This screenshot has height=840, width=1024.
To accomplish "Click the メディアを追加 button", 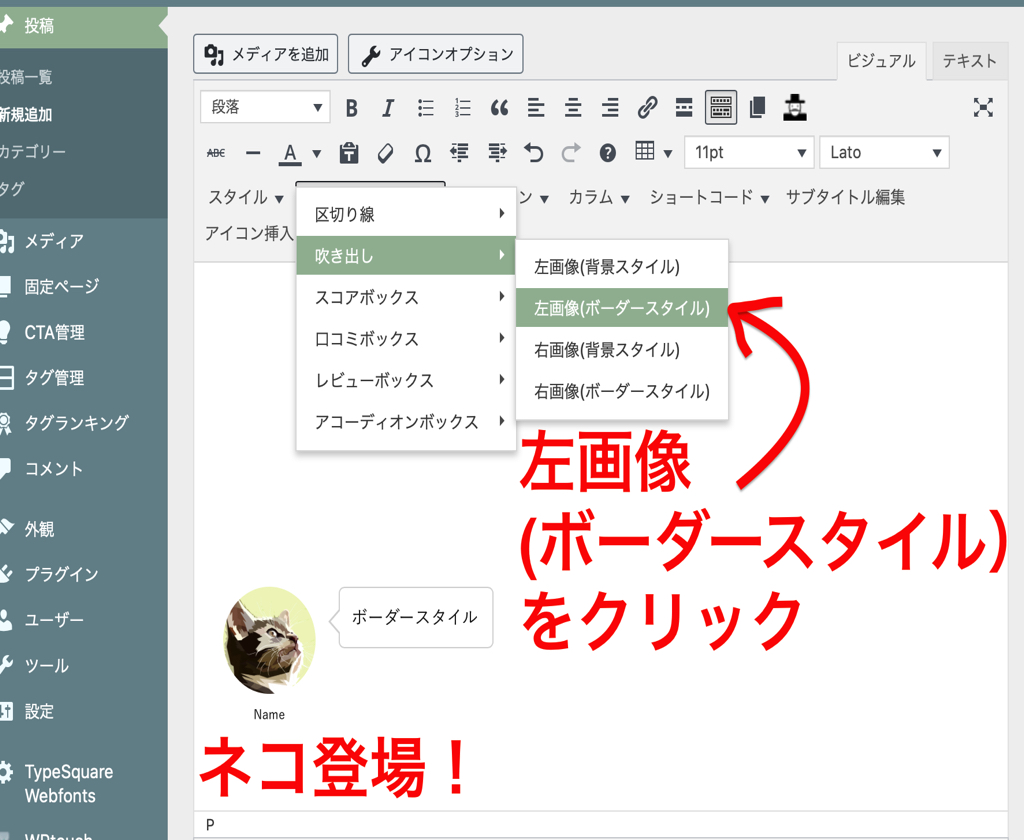I will (x=266, y=55).
